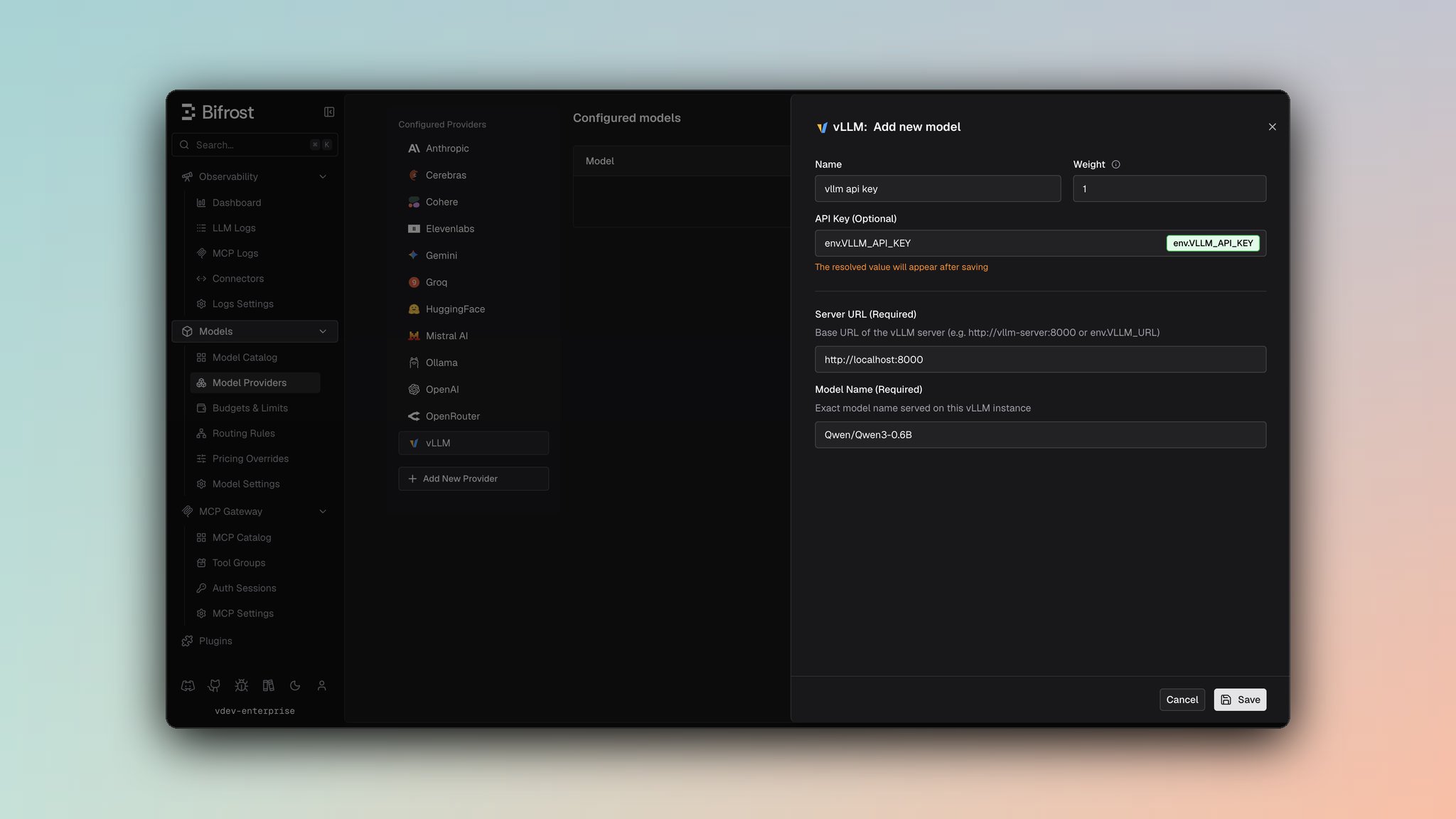Image resolution: width=1456 pixels, height=819 pixels.
Task: Click the sidebar Search box
Action: click(x=255, y=145)
